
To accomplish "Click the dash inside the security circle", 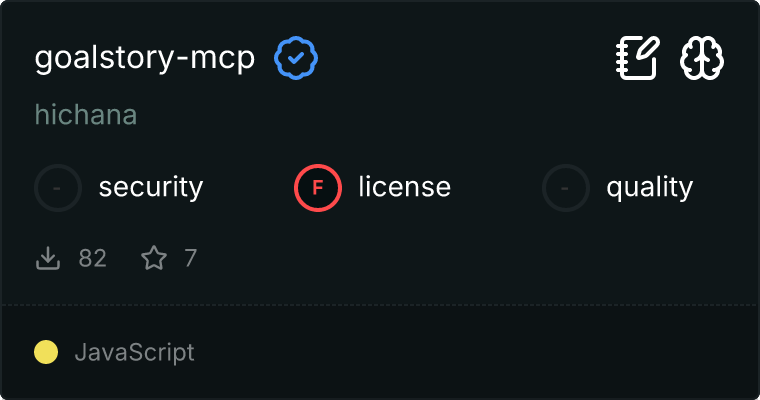I will (58, 188).
